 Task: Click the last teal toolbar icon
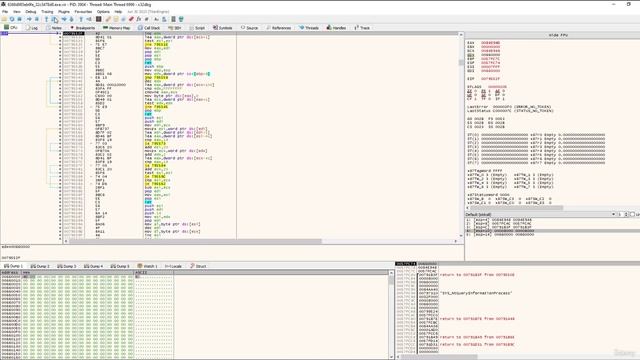coord(181,19)
